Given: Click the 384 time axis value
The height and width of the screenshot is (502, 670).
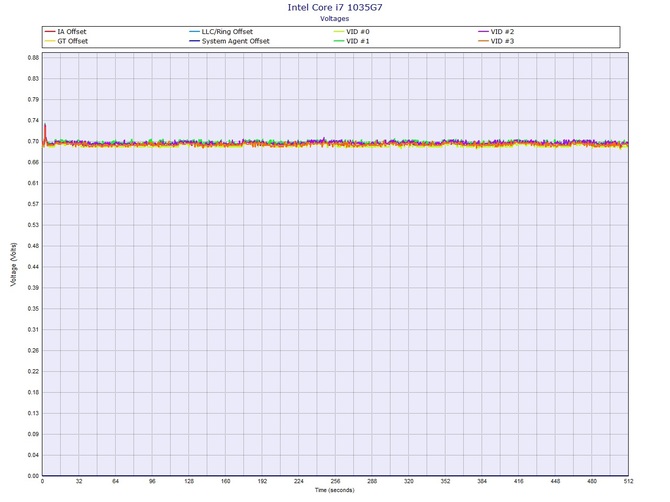Looking at the screenshot, I should [482, 481].
